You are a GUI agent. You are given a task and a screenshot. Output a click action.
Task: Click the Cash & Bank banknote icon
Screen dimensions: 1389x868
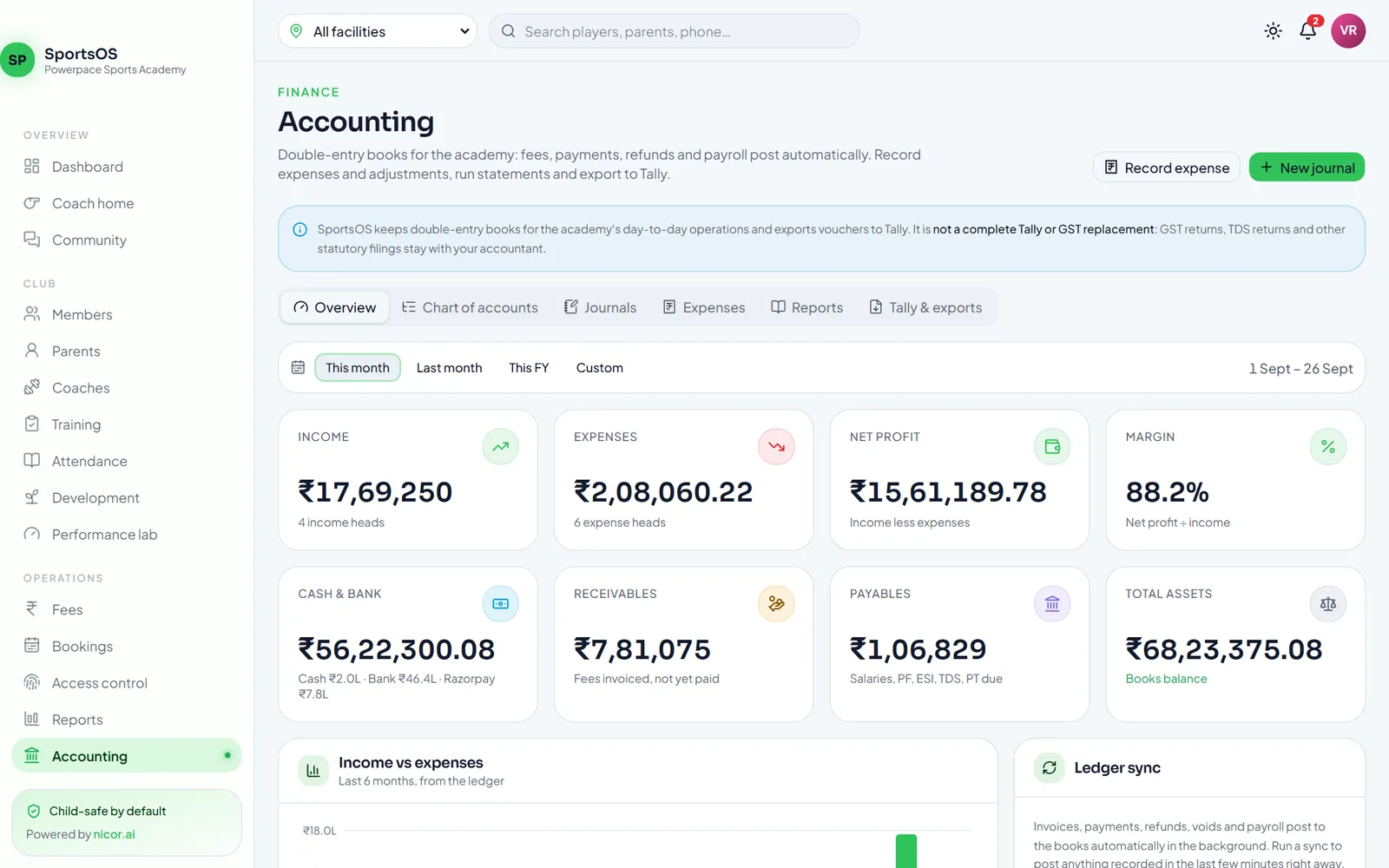(501, 604)
